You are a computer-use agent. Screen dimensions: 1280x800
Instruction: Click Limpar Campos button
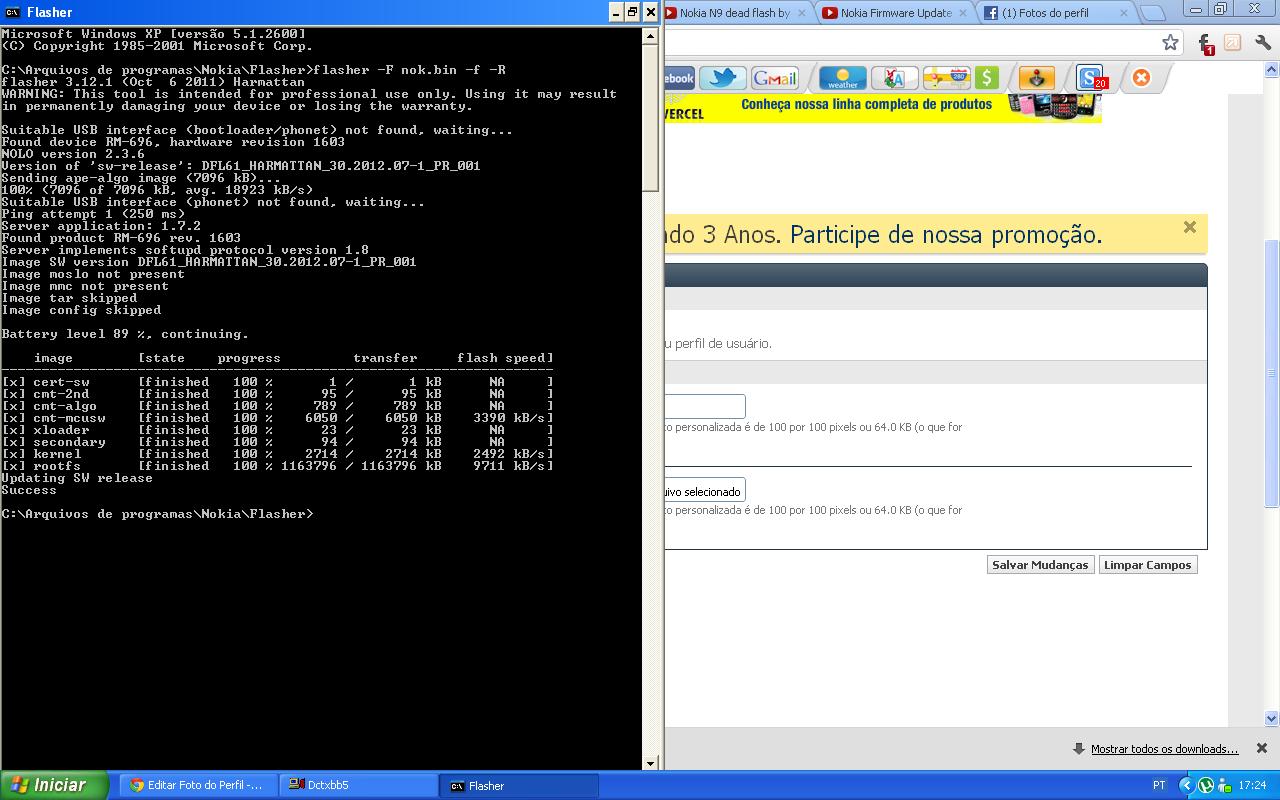pos(1147,565)
